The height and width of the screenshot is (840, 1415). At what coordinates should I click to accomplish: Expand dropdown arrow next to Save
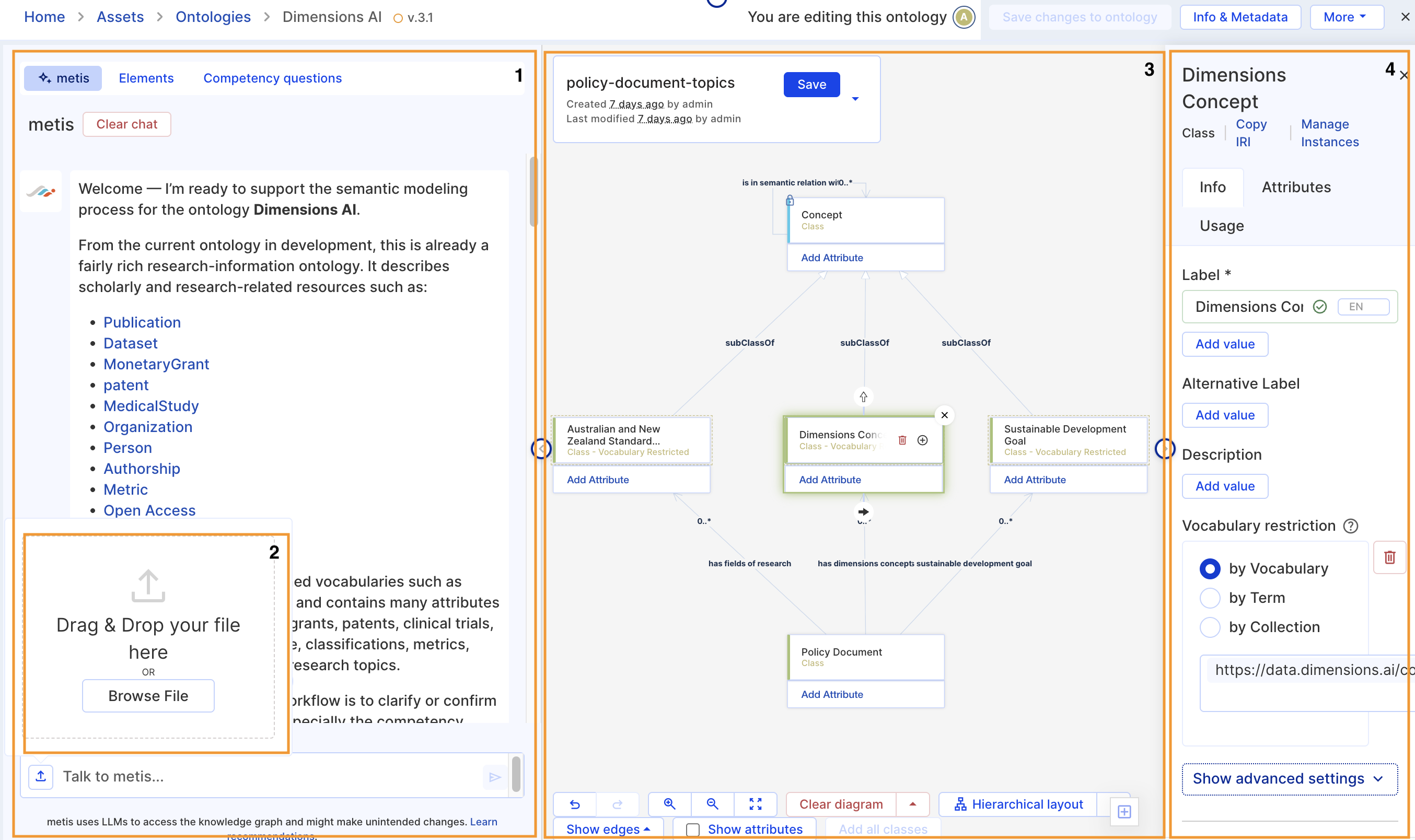tap(855, 99)
